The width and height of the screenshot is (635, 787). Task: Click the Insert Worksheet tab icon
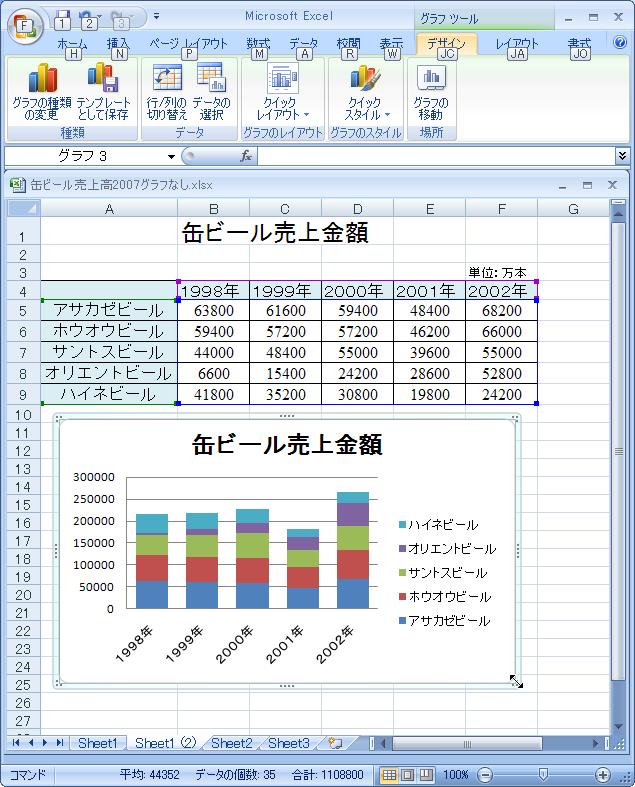coord(335,743)
